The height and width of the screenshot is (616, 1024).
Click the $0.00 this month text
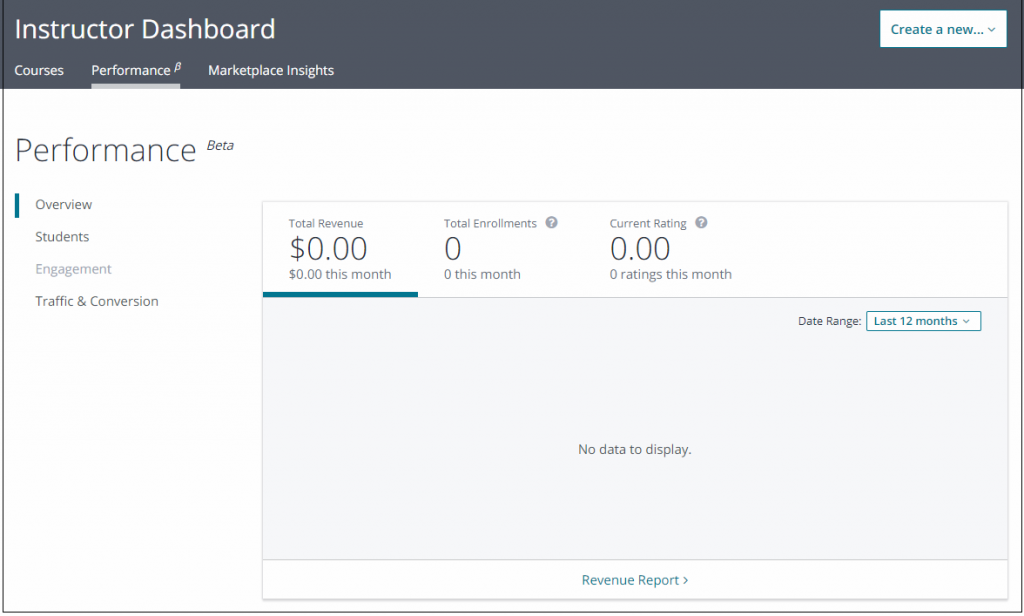tap(340, 274)
